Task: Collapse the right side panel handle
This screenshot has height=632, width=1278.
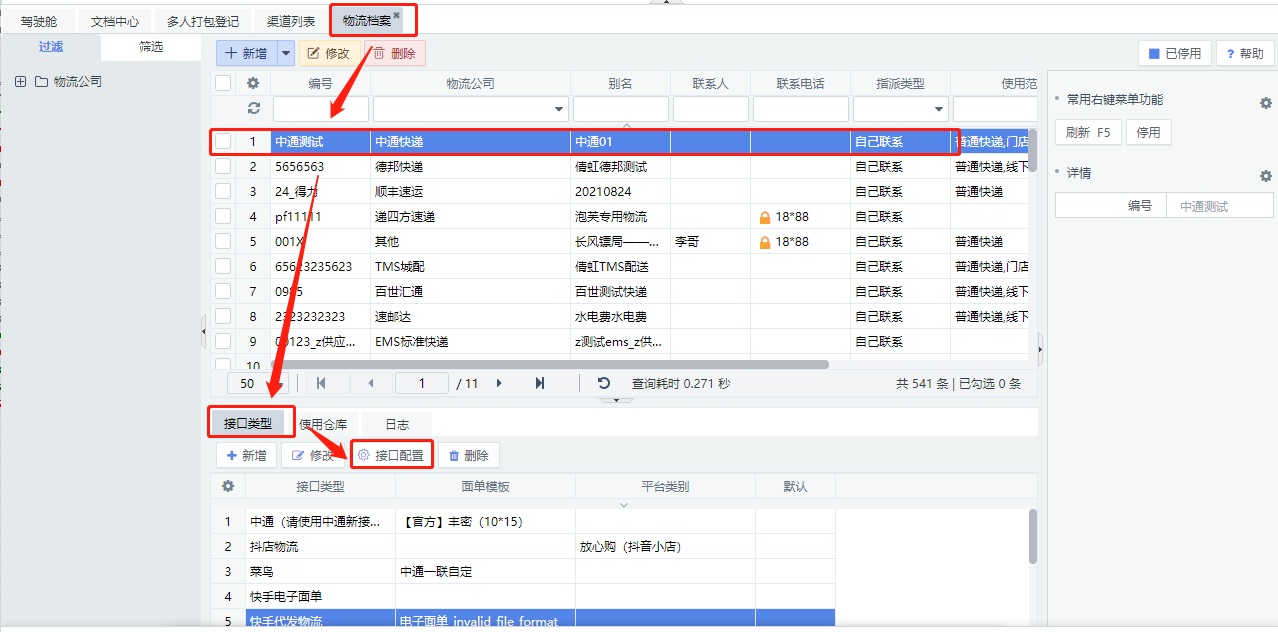Action: pyautogui.click(x=1040, y=349)
